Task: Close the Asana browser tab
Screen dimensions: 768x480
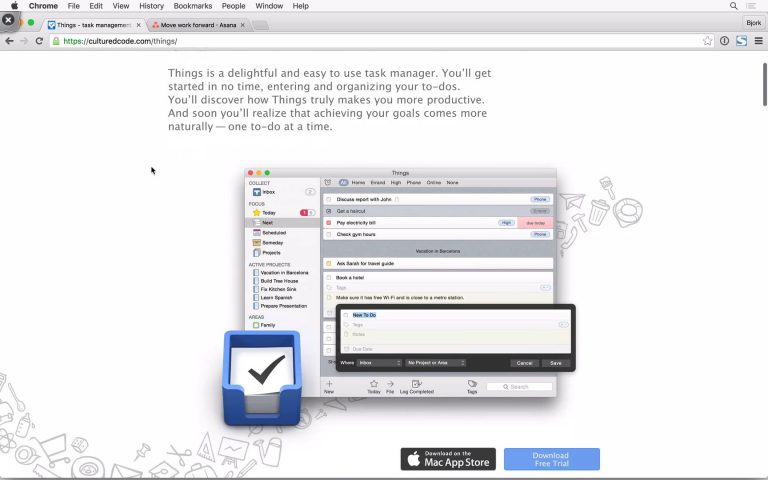Action: [x=242, y=25]
